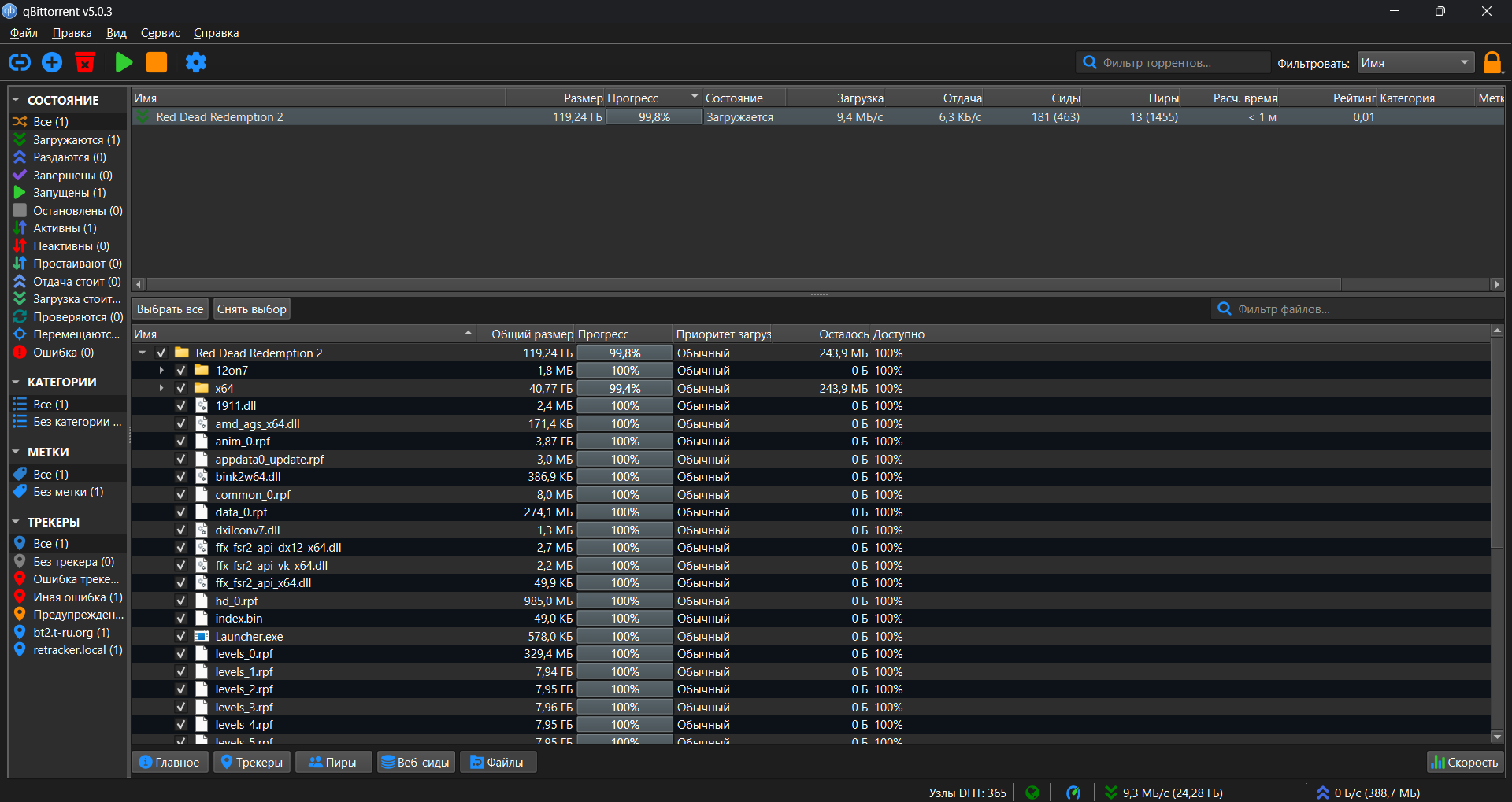This screenshot has height=802, width=1512.
Task: Click the alternative speed limits gauge icon
Action: pyautogui.click(x=1073, y=793)
